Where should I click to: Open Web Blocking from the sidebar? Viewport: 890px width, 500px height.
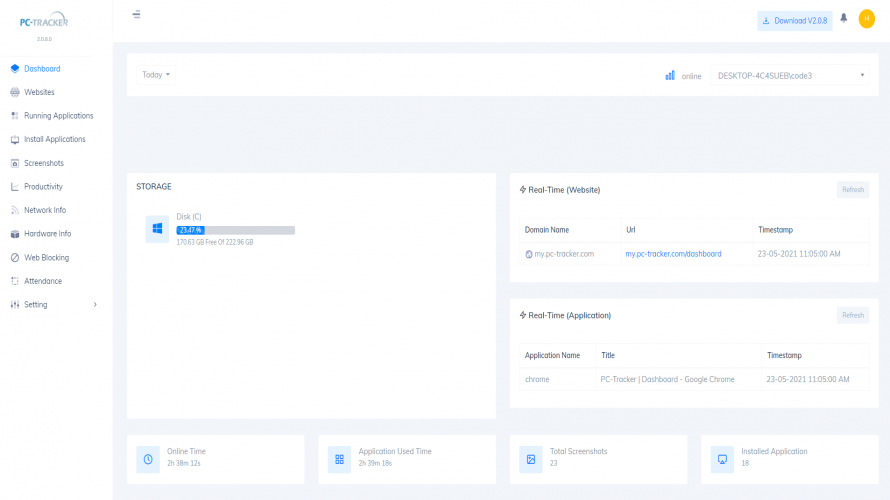46,258
